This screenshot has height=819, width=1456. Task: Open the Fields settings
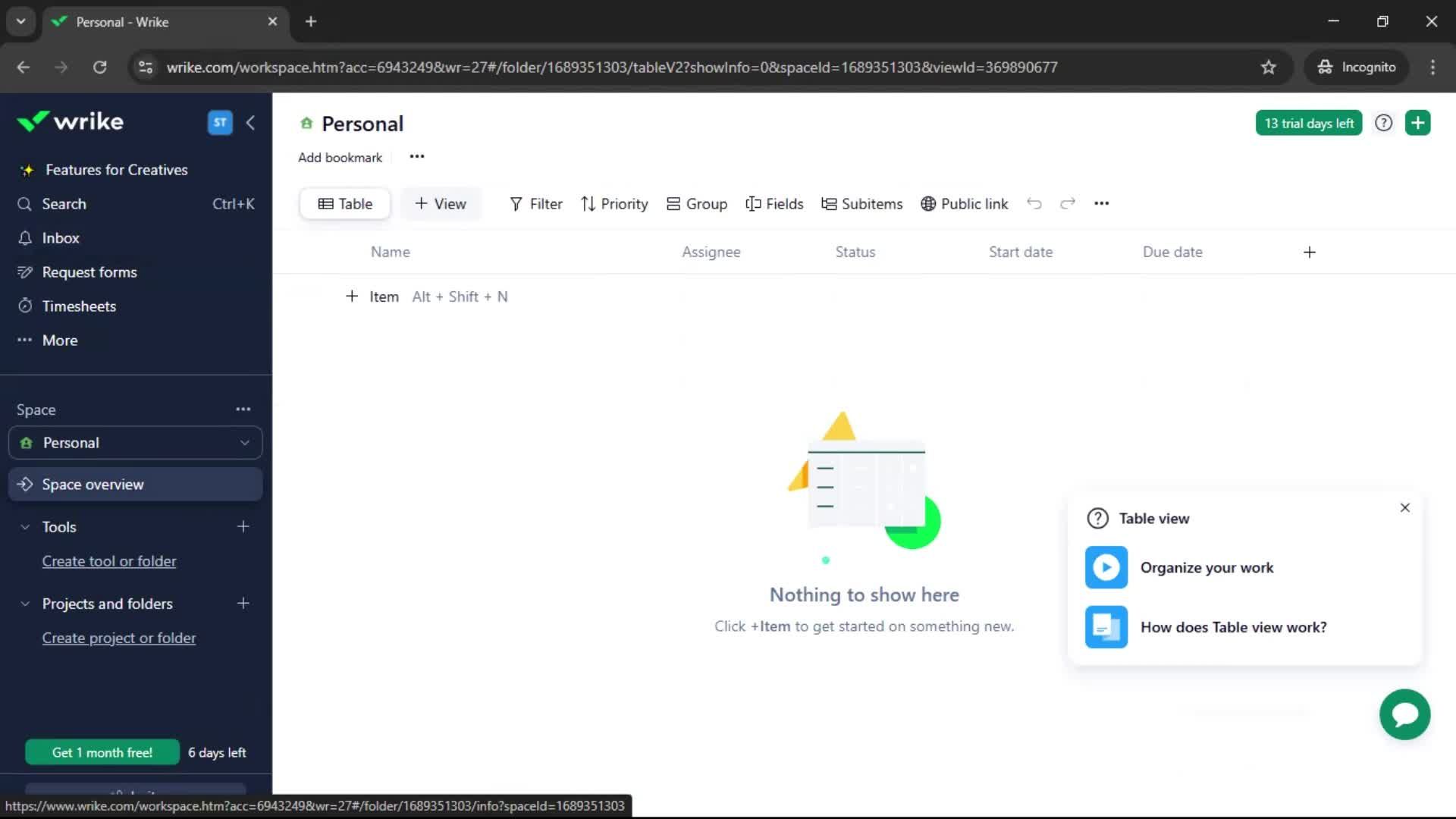[x=774, y=204]
